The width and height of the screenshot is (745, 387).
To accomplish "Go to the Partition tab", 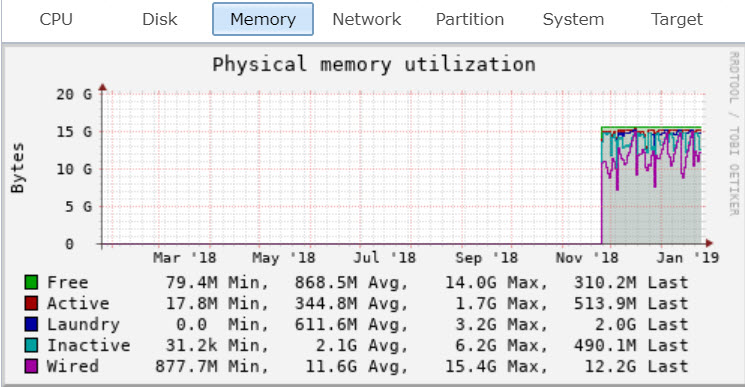I will 470,19.
